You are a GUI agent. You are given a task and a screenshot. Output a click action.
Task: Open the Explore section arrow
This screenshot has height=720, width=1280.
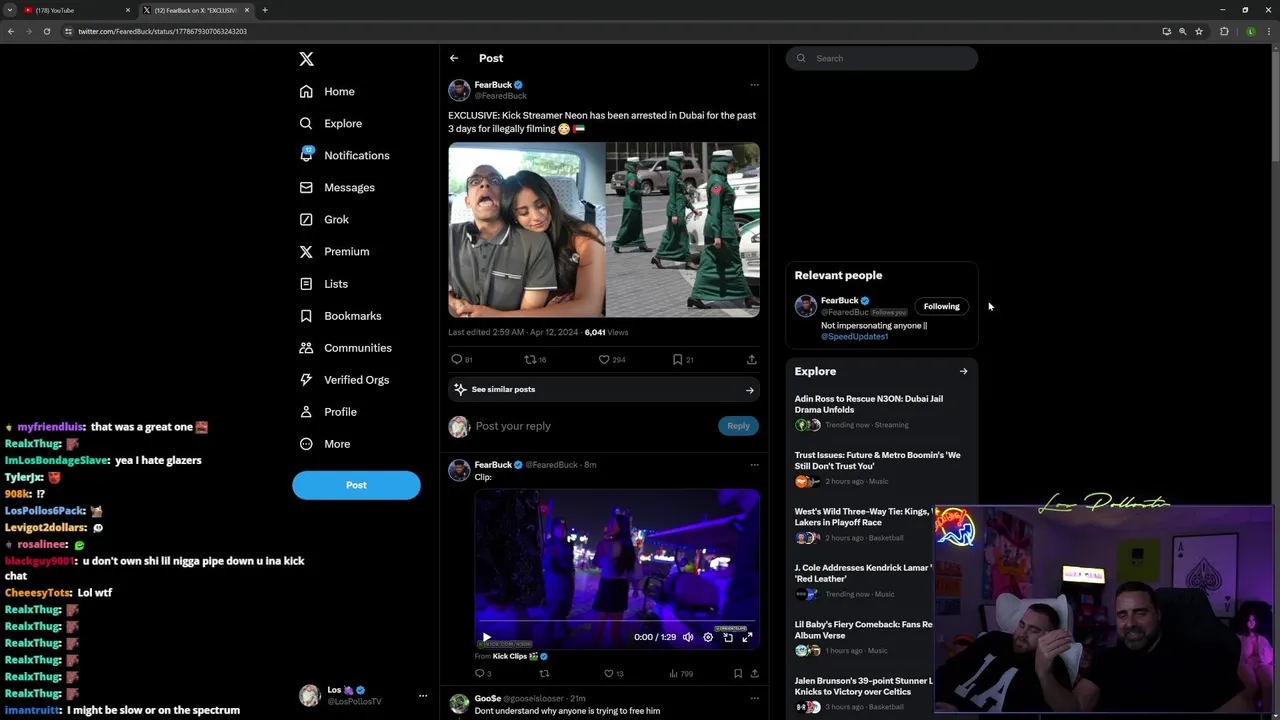[x=963, y=371]
